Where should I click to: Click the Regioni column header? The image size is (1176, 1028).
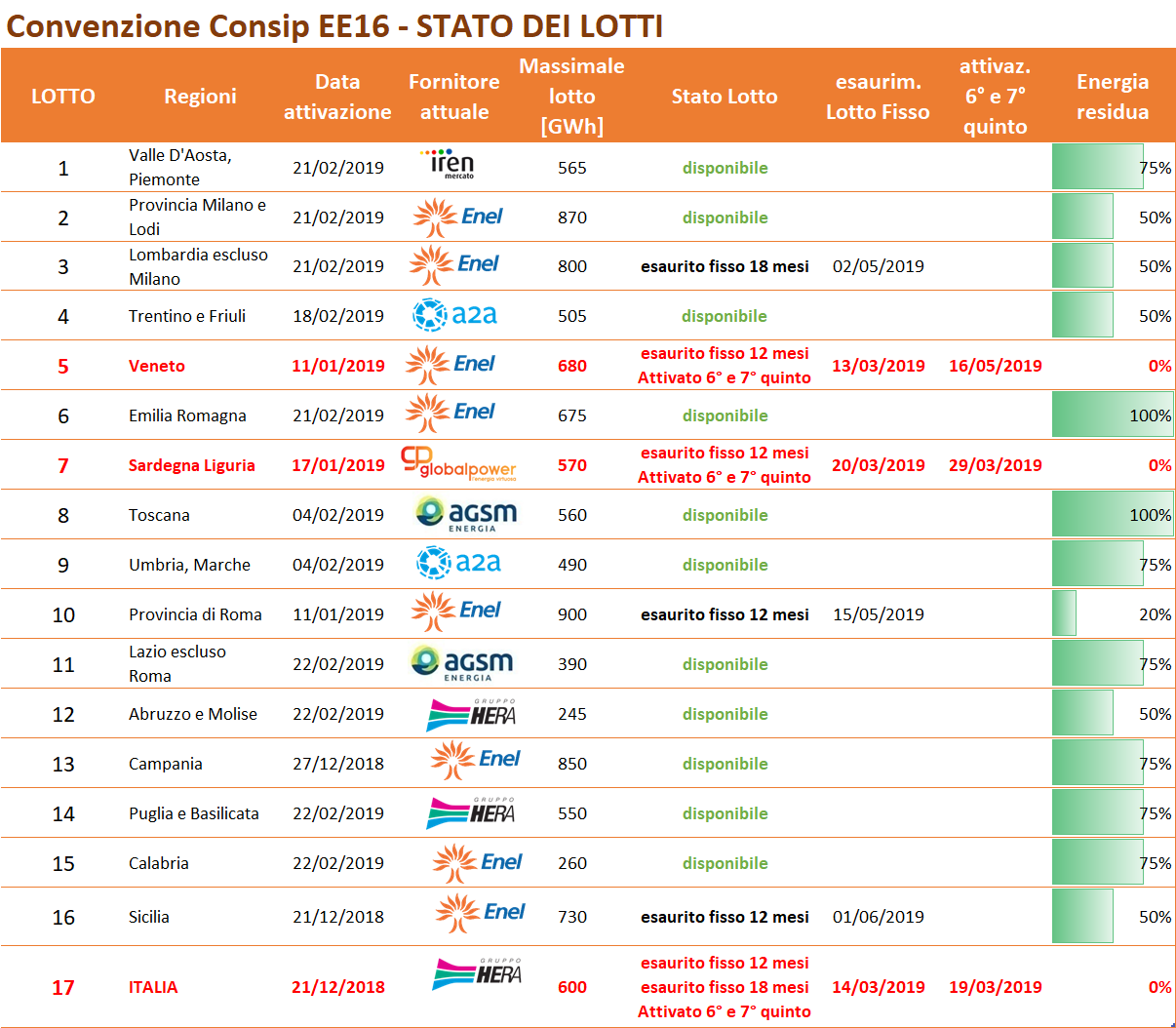(200, 96)
